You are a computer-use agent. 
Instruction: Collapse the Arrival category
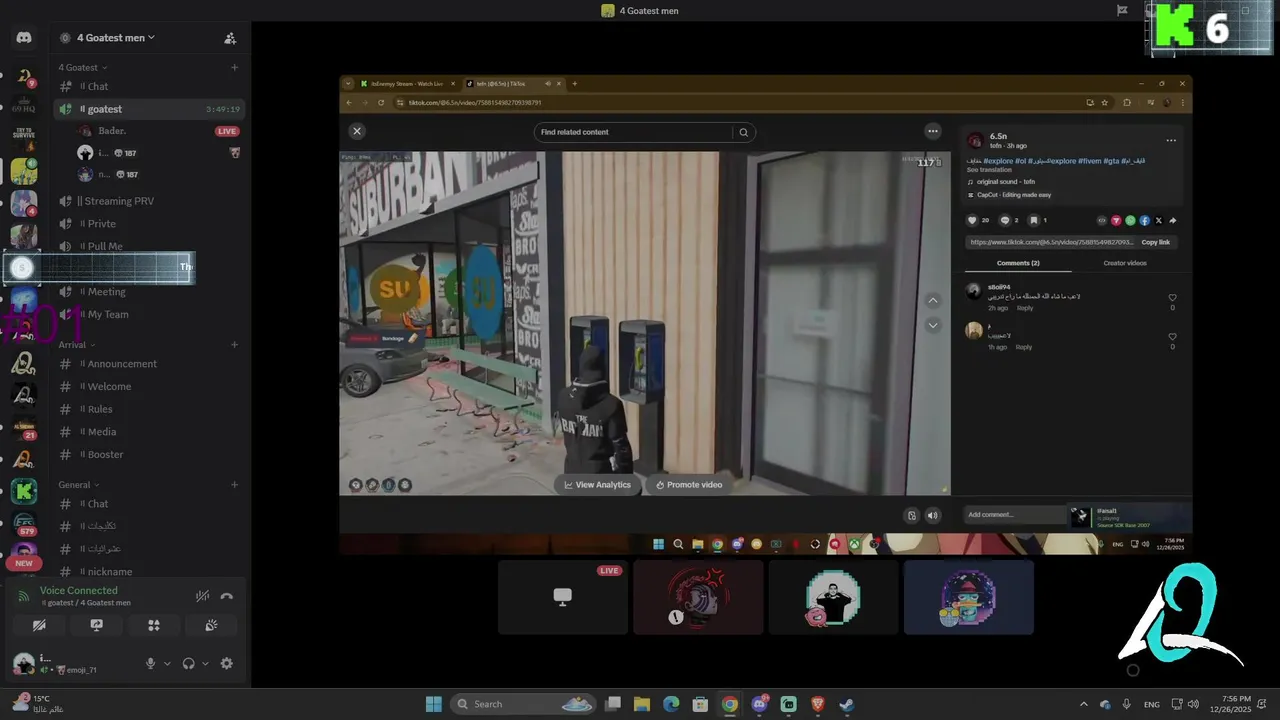76,345
